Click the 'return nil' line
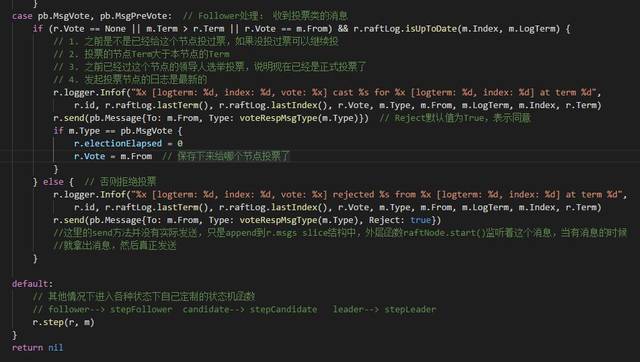This screenshot has width=640, height=362. 38,347
